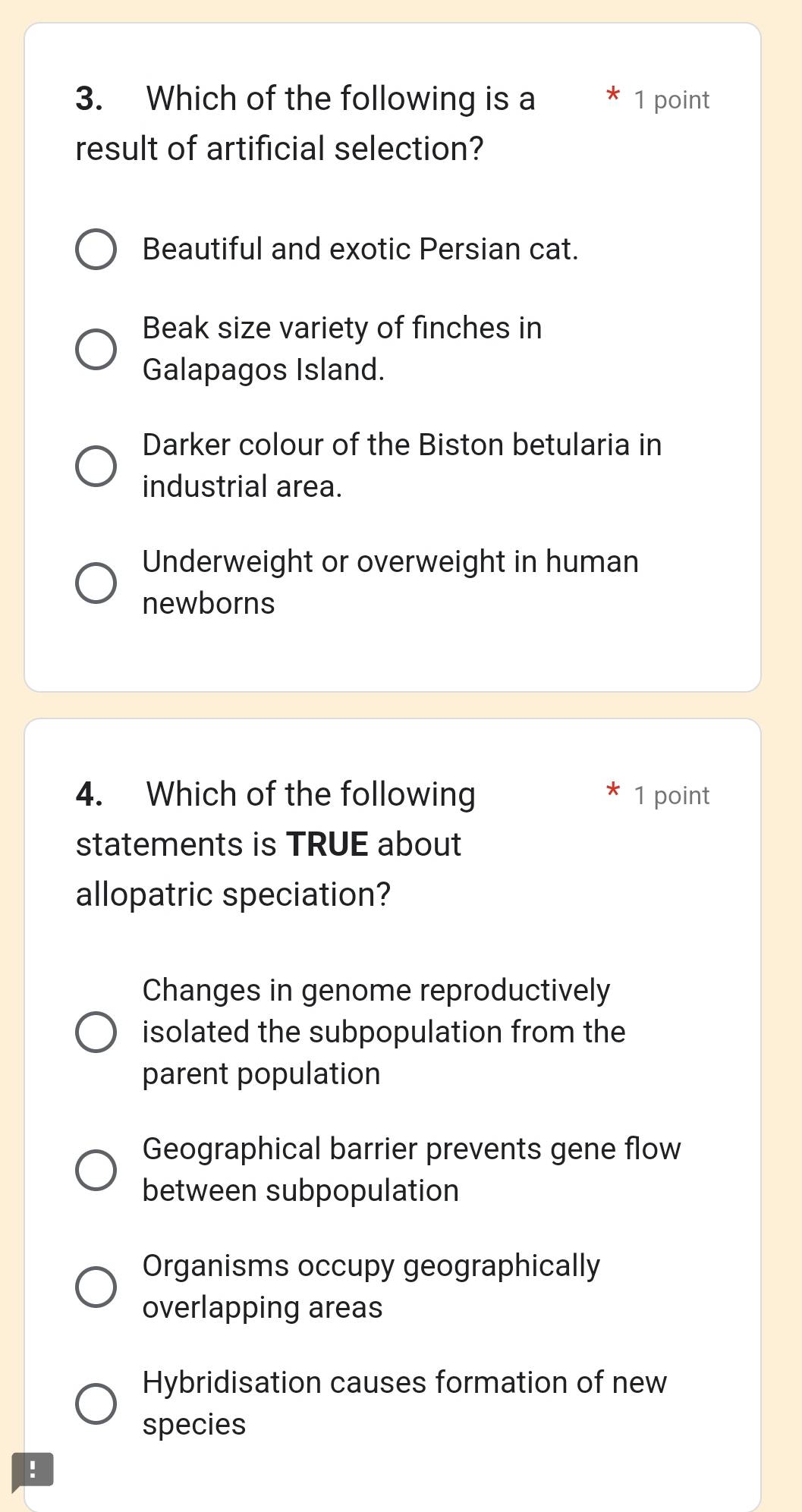The image size is (802, 1512).
Task: Click the bold word TRUE in question 4
Action: point(328,844)
